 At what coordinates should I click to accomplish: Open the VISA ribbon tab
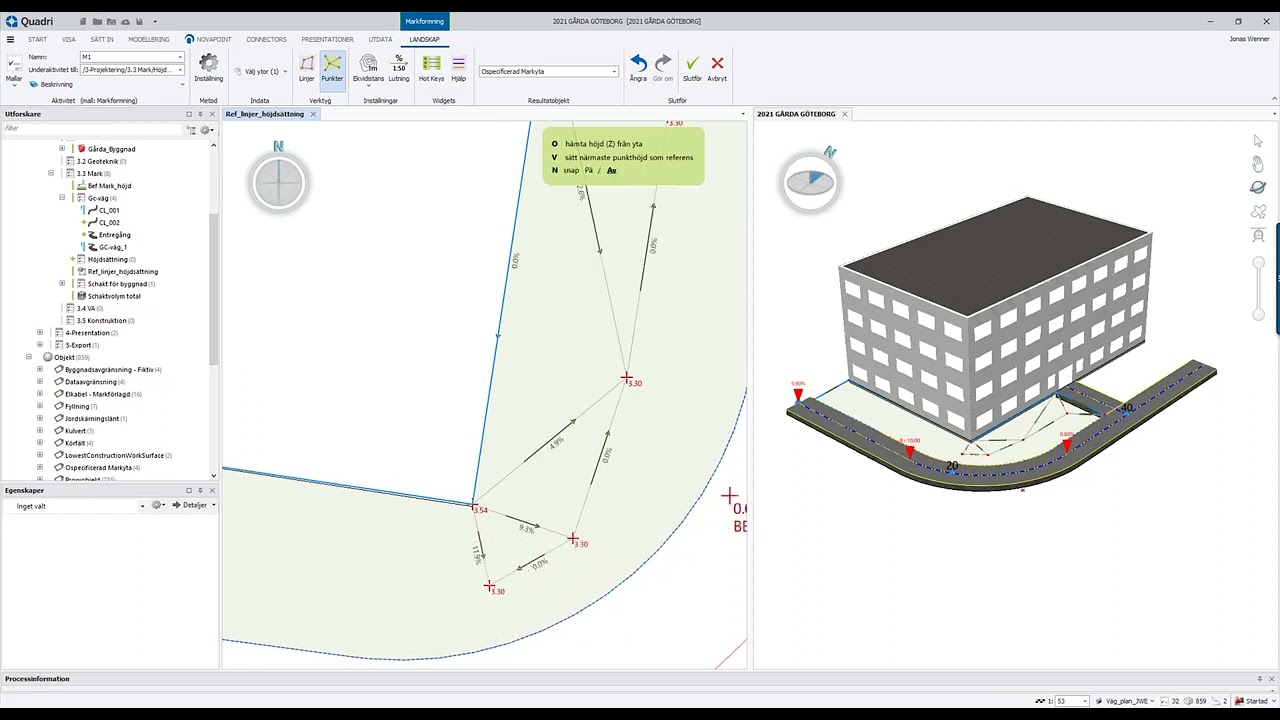point(69,39)
